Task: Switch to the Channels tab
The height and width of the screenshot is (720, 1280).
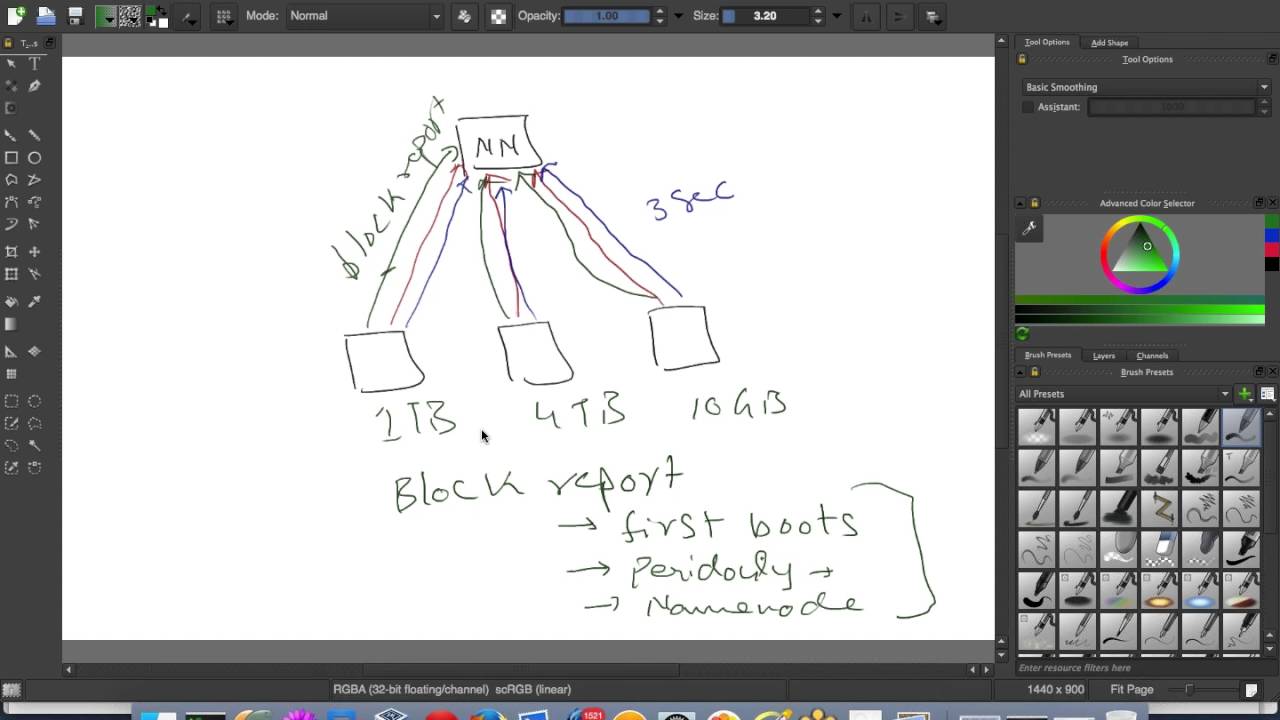Action: pyautogui.click(x=1152, y=356)
